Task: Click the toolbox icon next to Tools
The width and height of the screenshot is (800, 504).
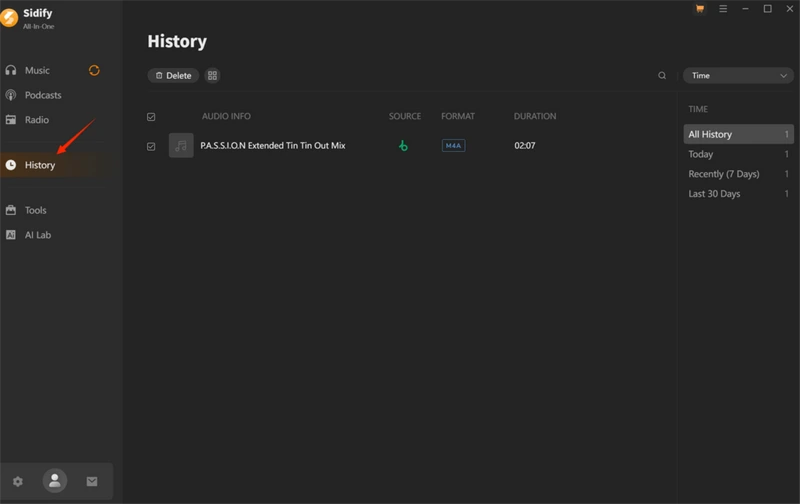Action: click(11, 210)
